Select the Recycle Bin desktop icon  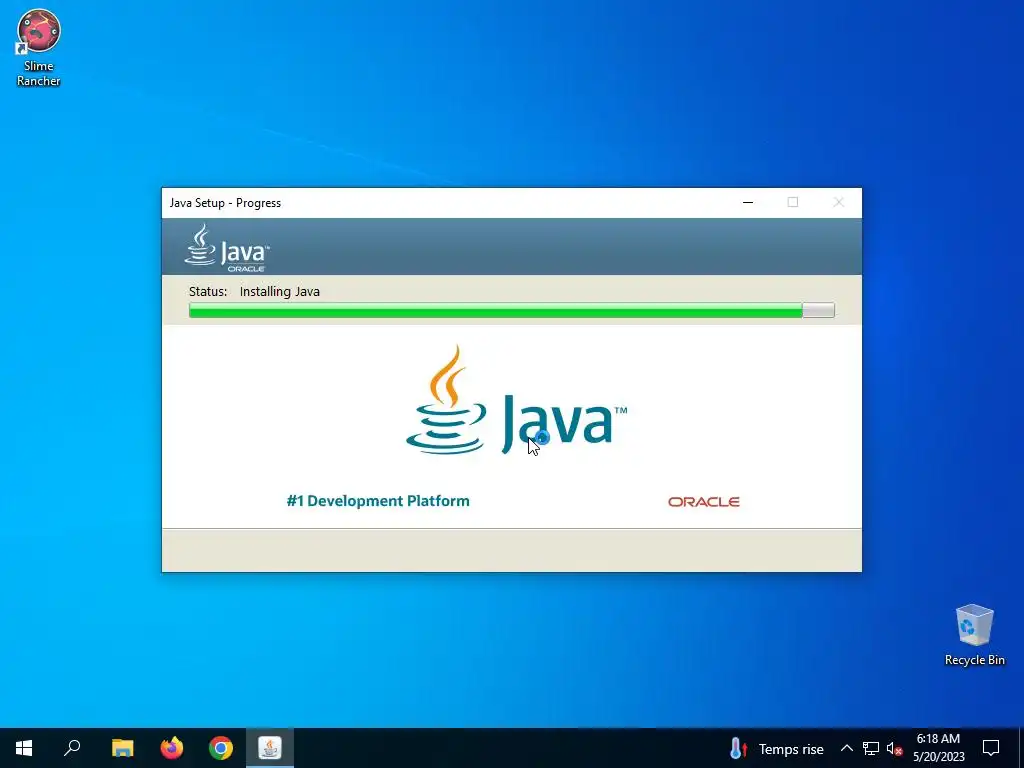pos(974,635)
